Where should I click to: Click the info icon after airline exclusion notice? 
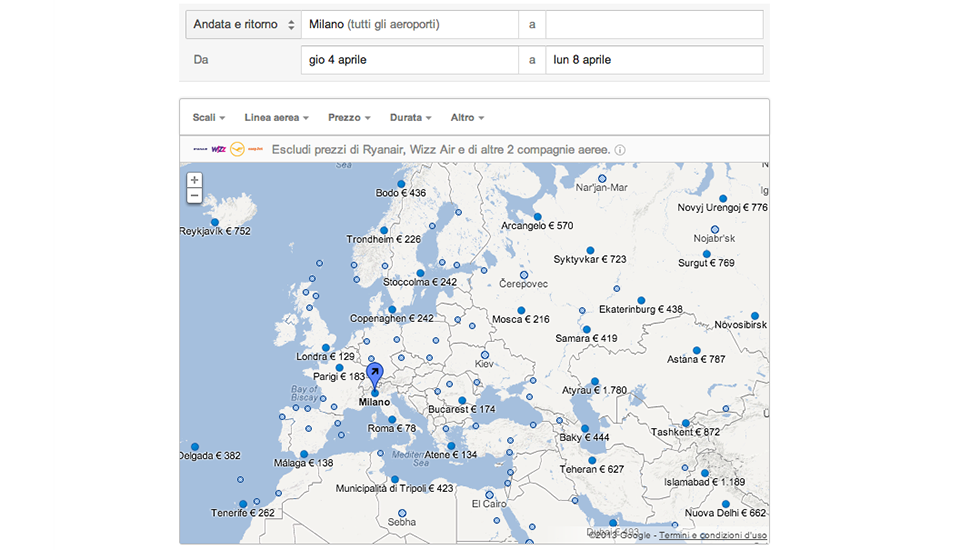(x=620, y=150)
